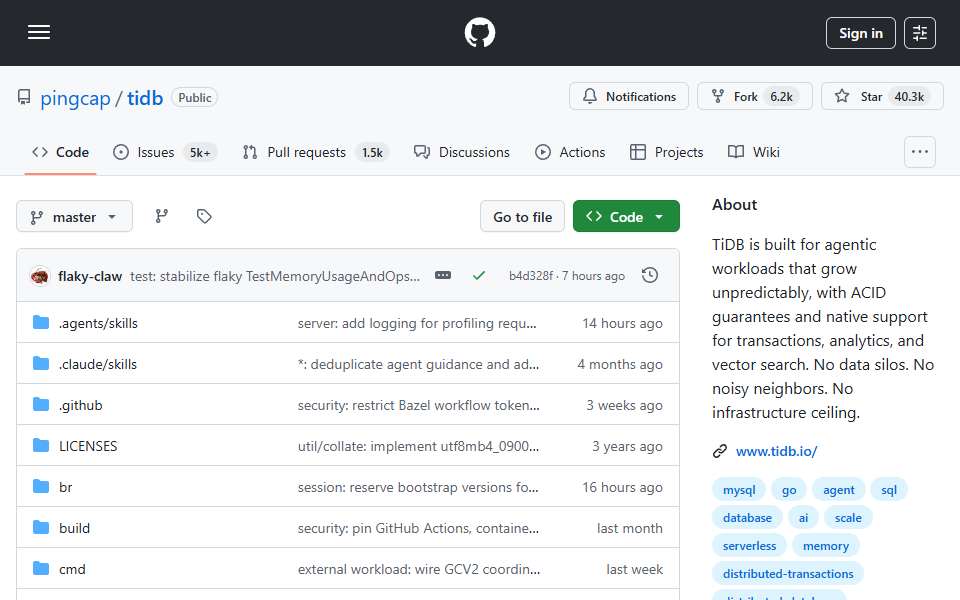Open the Discussions tab
This screenshot has height=600, width=960.
462,152
